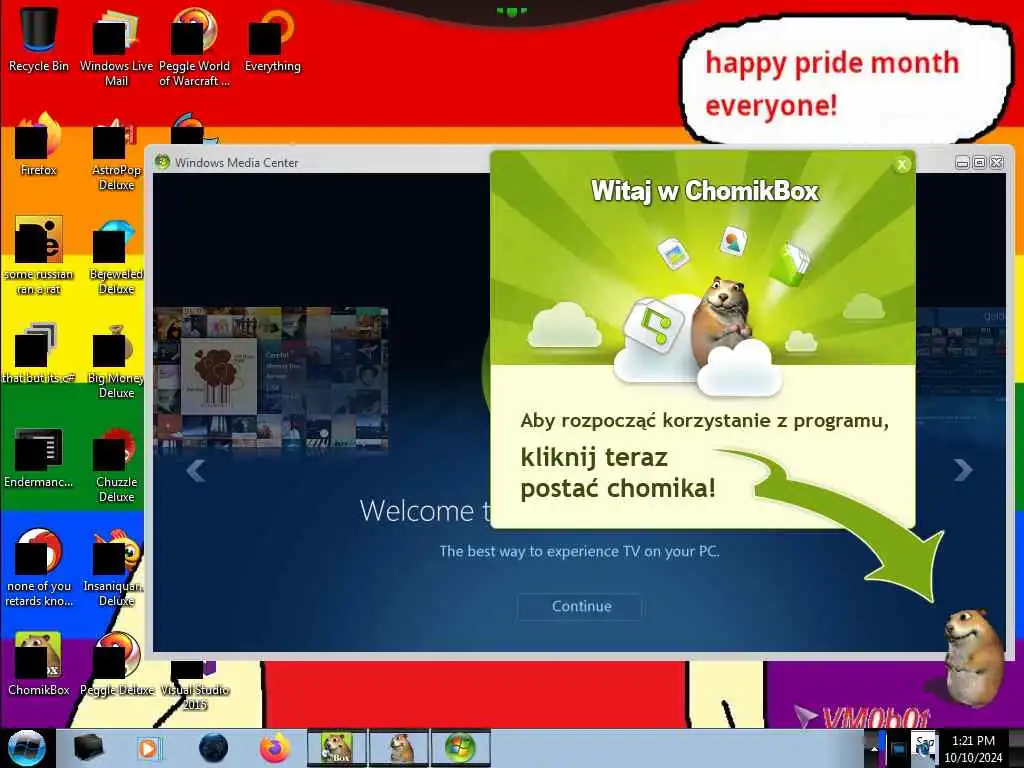Select Big Money Deluxe desktop icon
Image resolution: width=1024 pixels, height=768 pixels.
116,360
